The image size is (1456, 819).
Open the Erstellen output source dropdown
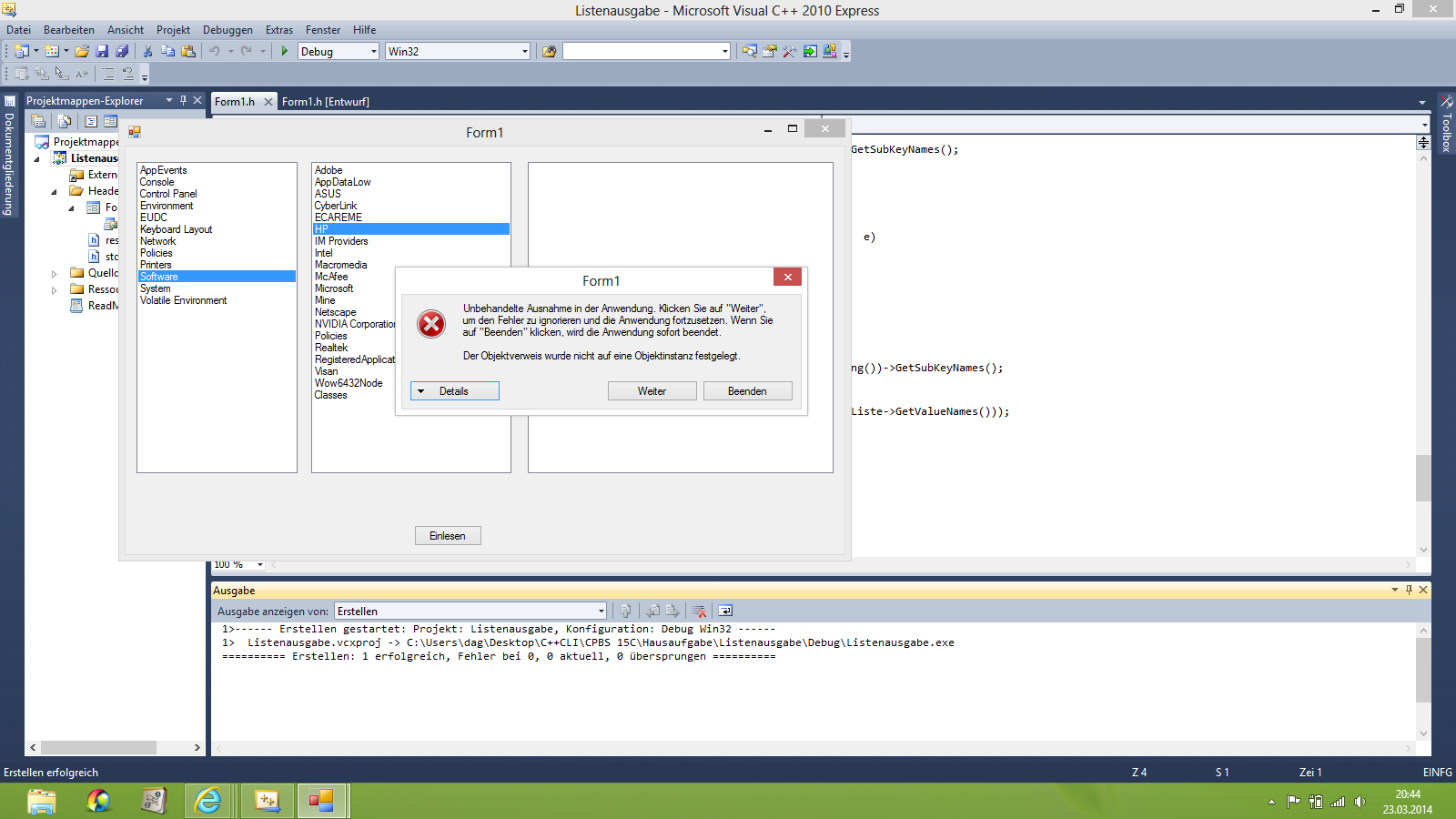602,611
